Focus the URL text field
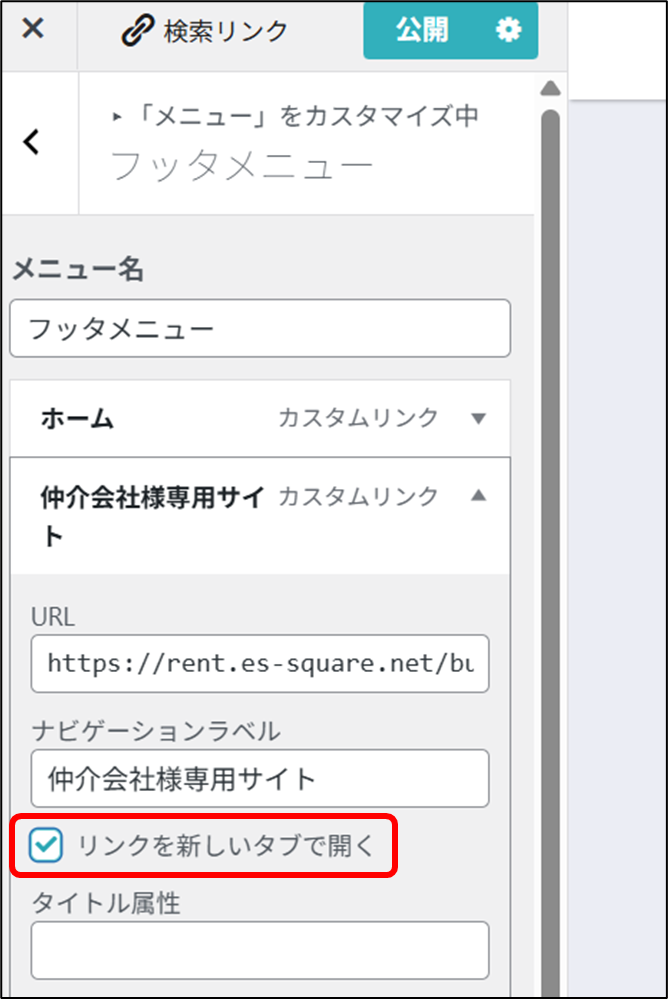The height and width of the screenshot is (999, 668). click(x=260, y=663)
